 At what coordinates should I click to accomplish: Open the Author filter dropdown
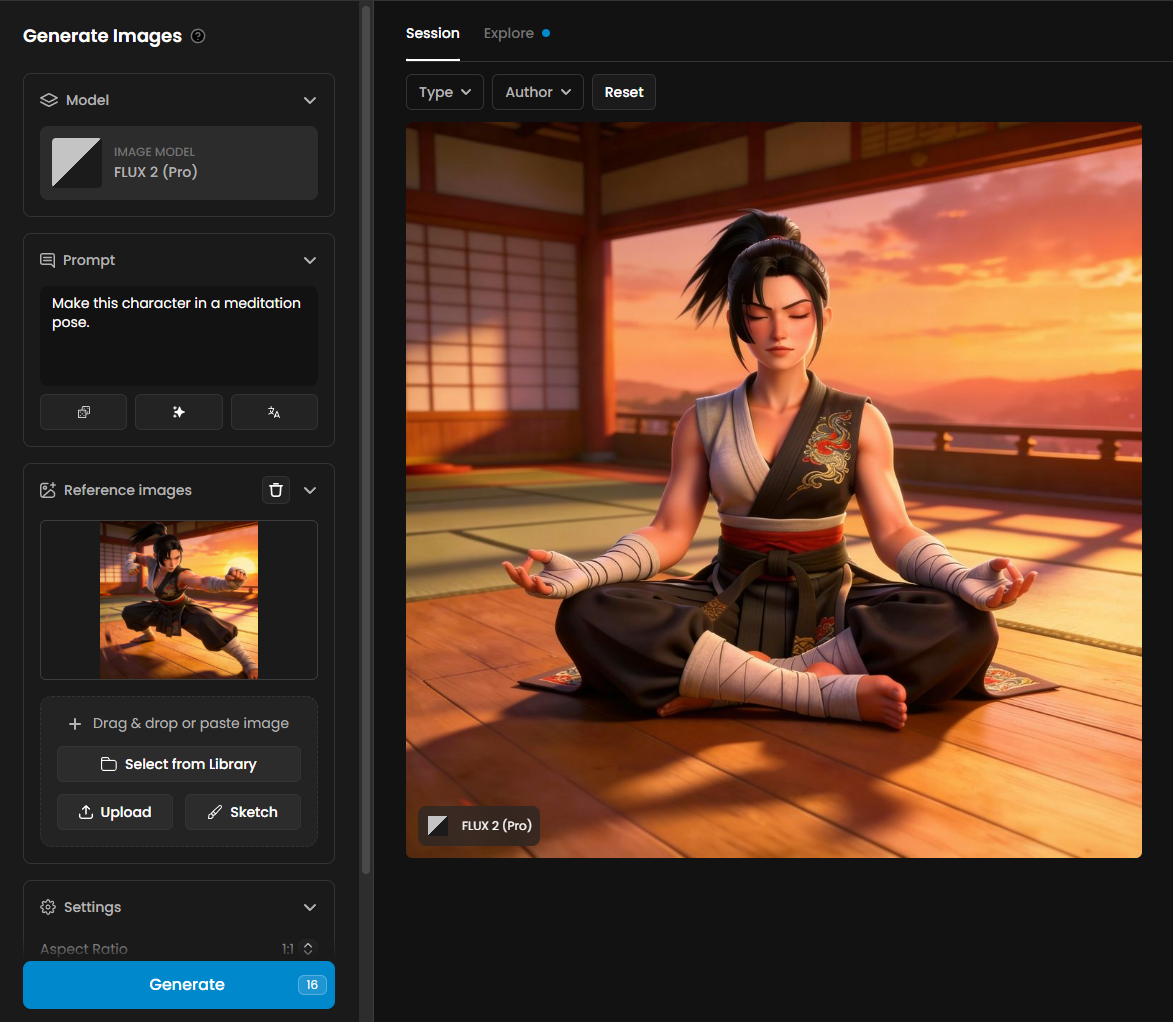pos(538,92)
